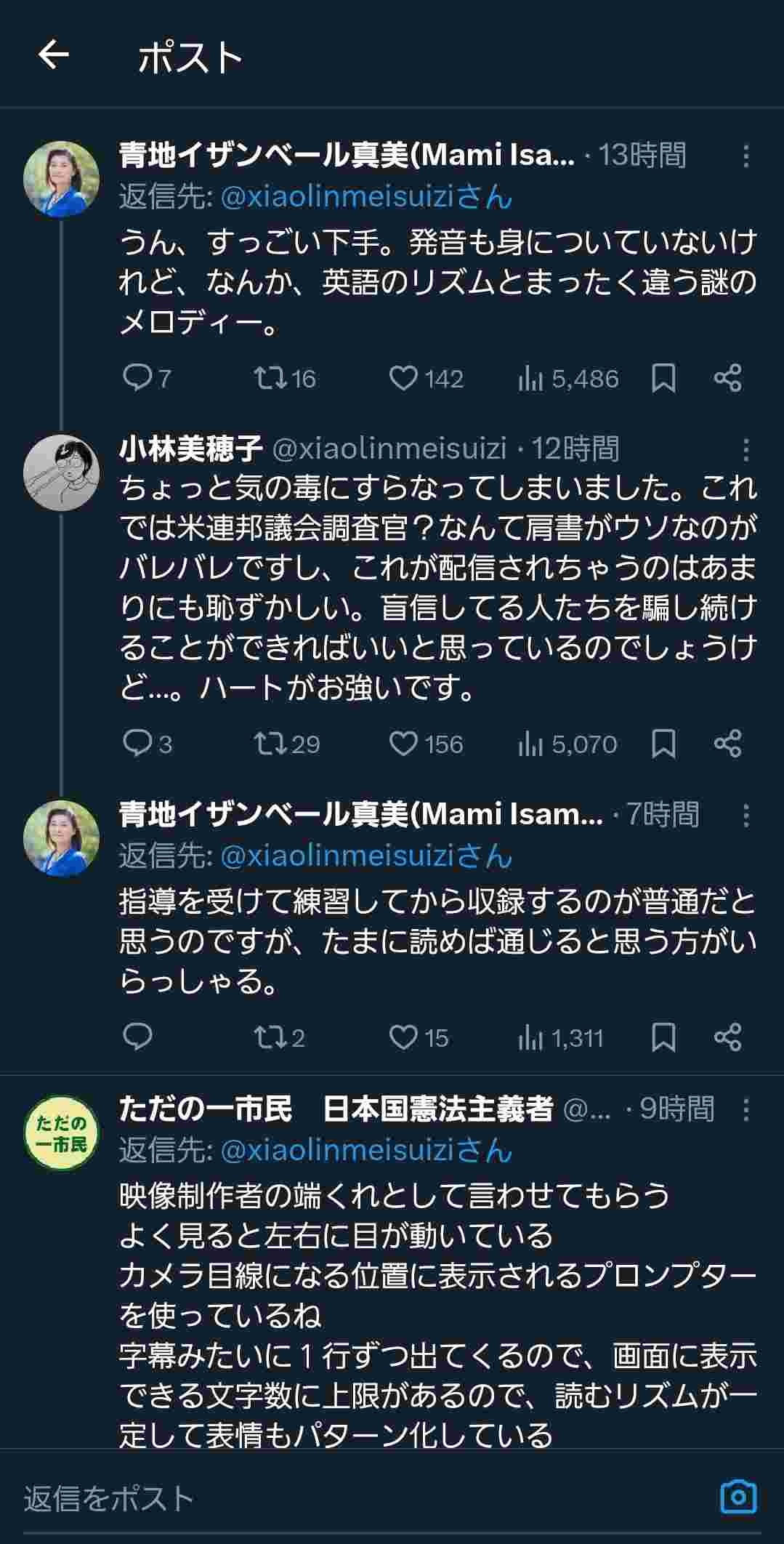784x1544 pixels.
Task: Share the post with 1,311 views
Action: click(727, 1037)
